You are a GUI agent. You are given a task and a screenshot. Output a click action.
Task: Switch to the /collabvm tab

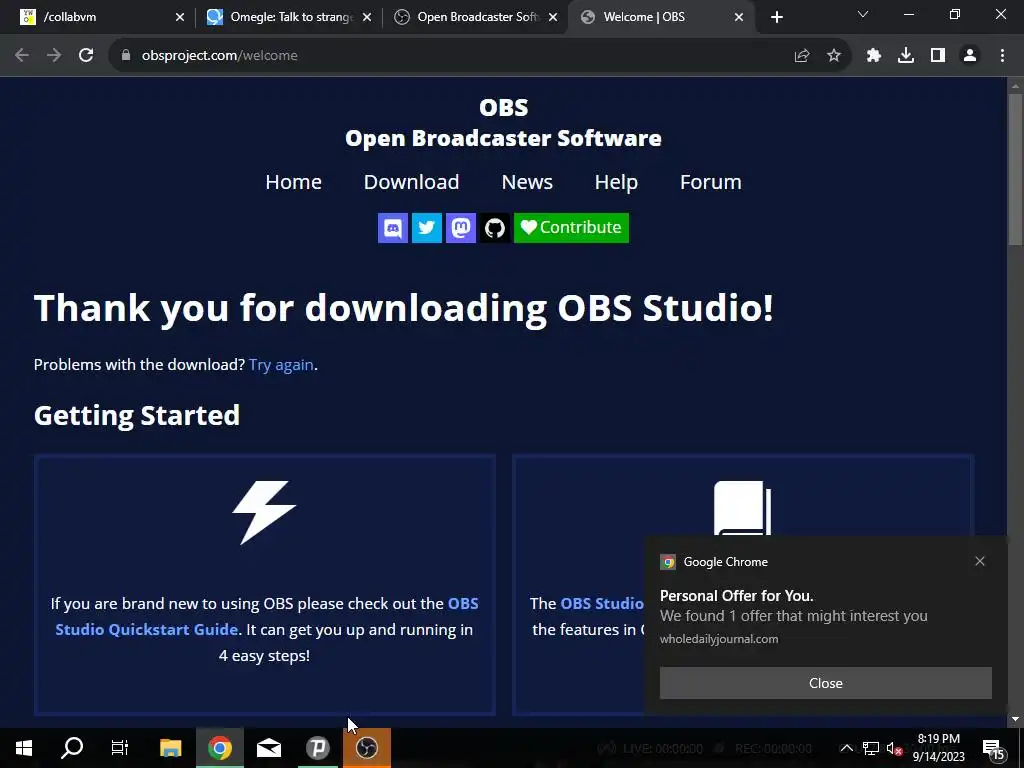click(x=98, y=17)
